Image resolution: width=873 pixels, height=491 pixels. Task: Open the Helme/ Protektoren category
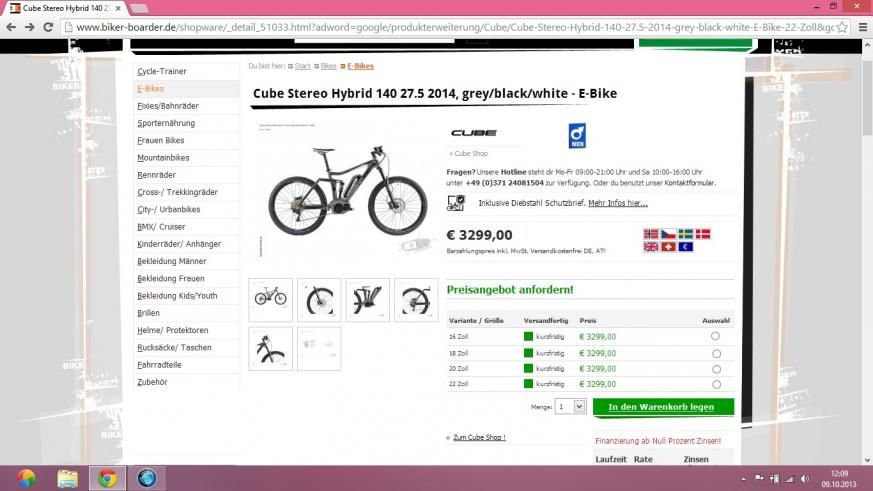pyautogui.click(x=173, y=330)
